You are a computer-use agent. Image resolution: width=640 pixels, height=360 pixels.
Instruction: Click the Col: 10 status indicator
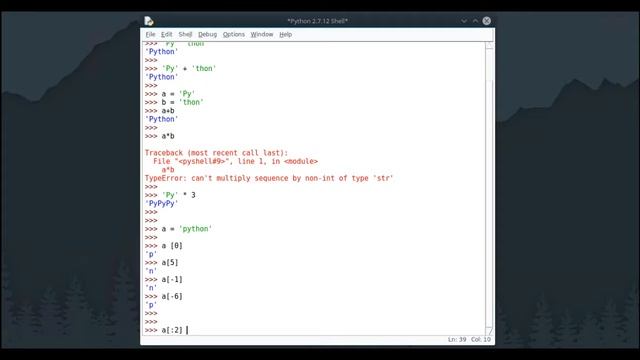[x=481, y=340]
